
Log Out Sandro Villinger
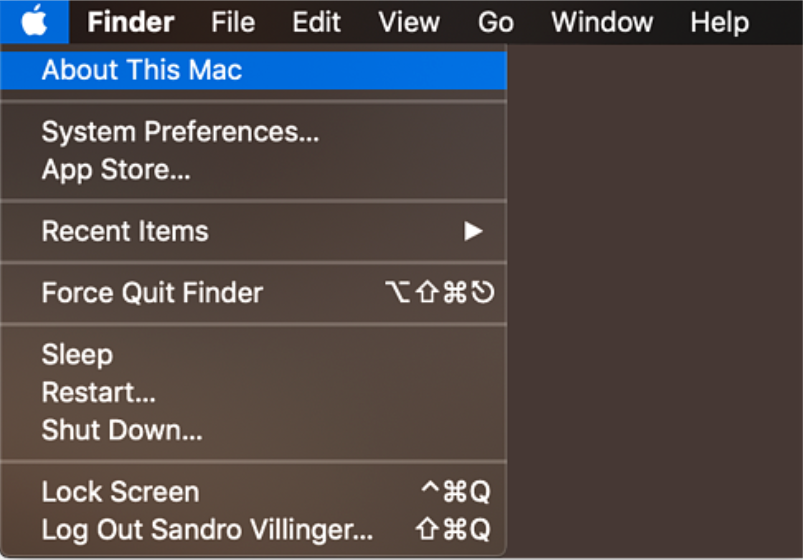[x=207, y=529]
